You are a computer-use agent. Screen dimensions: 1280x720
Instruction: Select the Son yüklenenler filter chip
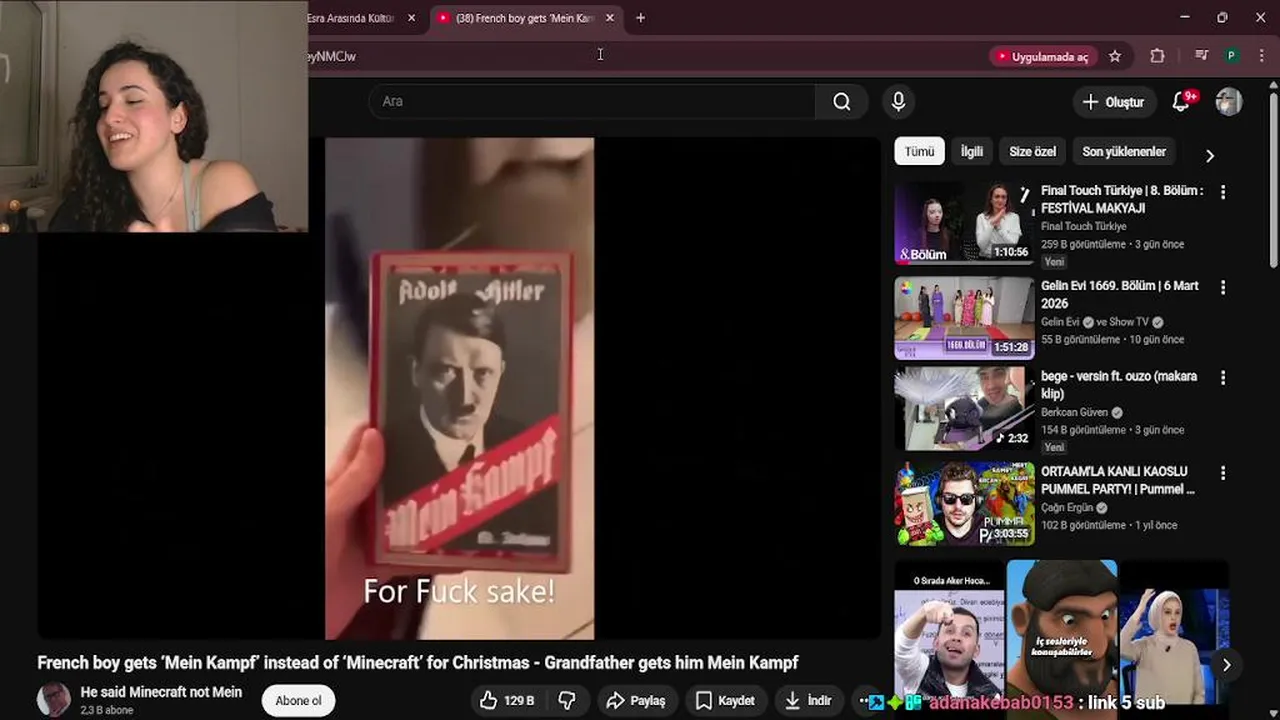pos(1124,152)
